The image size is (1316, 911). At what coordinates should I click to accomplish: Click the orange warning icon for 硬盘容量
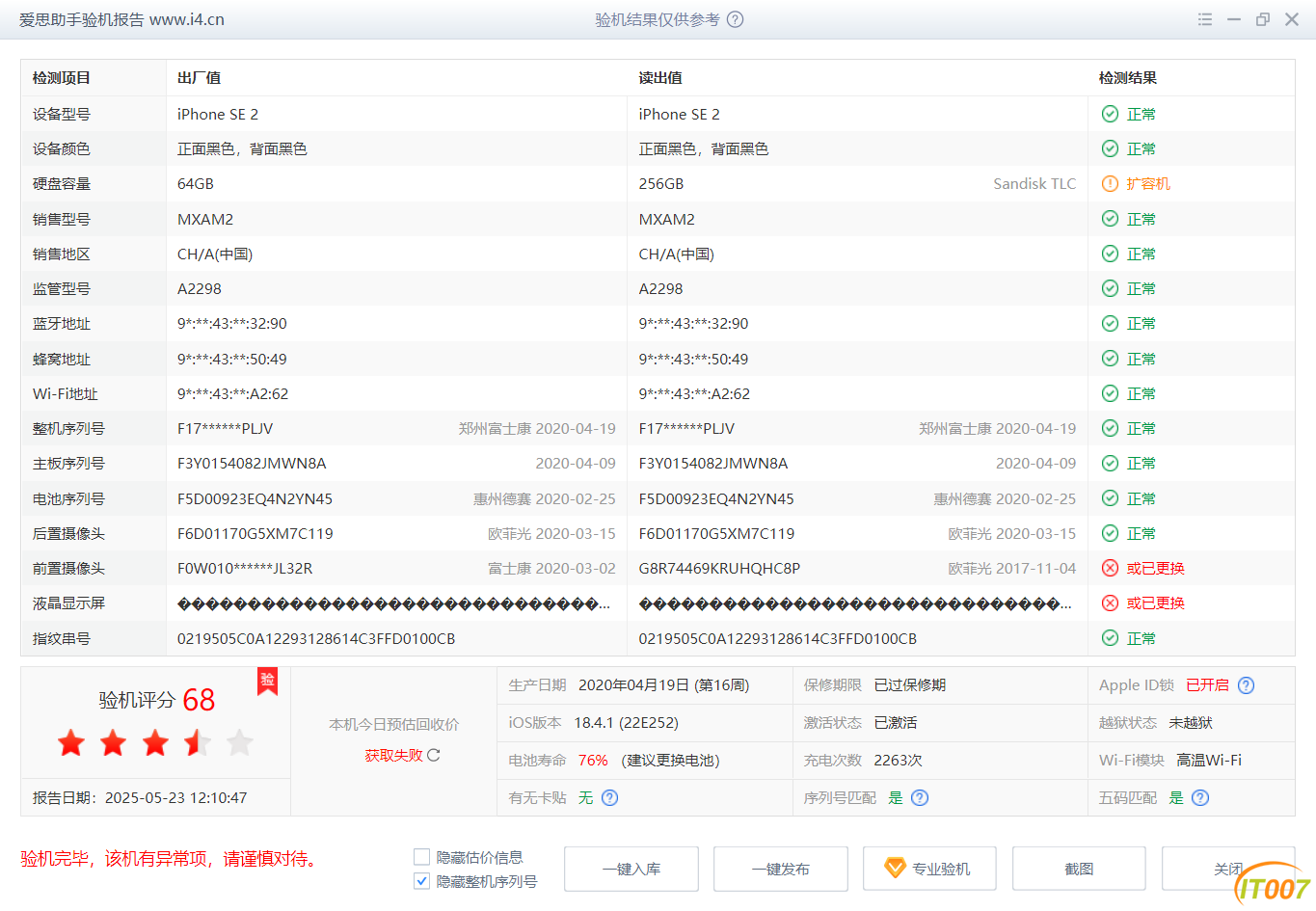click(1110, 183)
